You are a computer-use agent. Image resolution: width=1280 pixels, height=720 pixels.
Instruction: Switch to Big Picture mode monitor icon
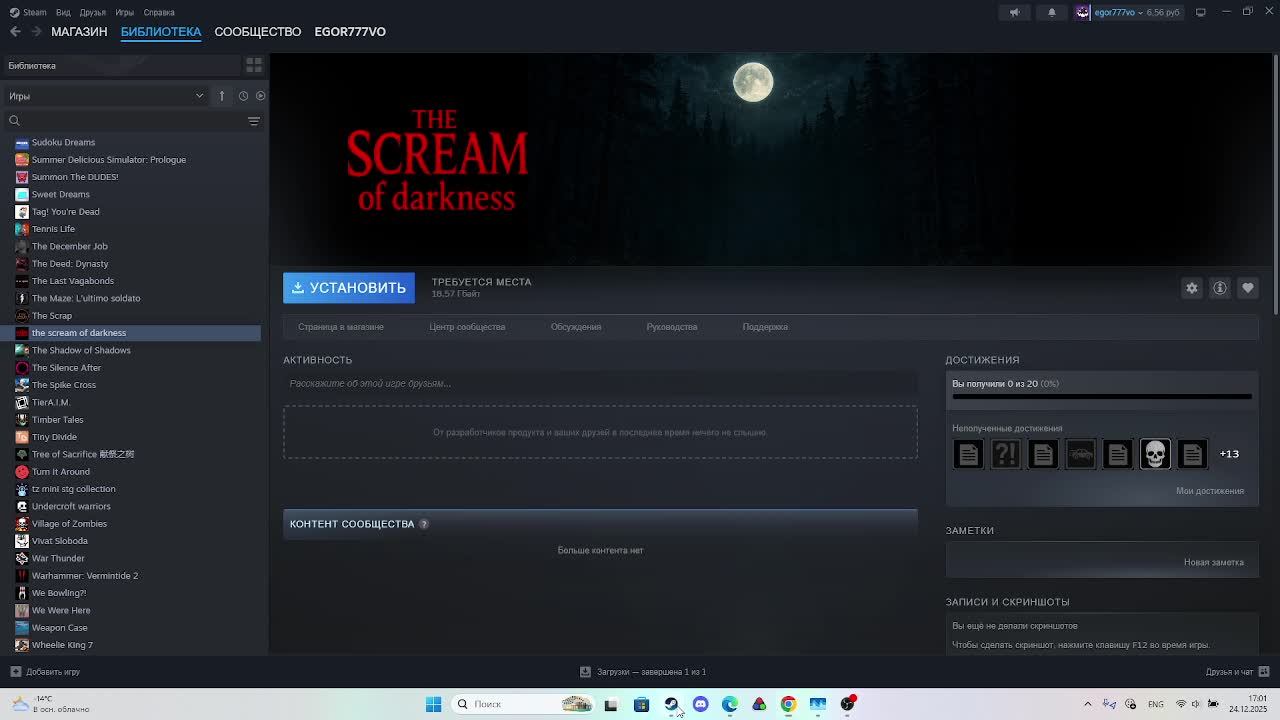pyautogui.click(x=1200, y=12)
